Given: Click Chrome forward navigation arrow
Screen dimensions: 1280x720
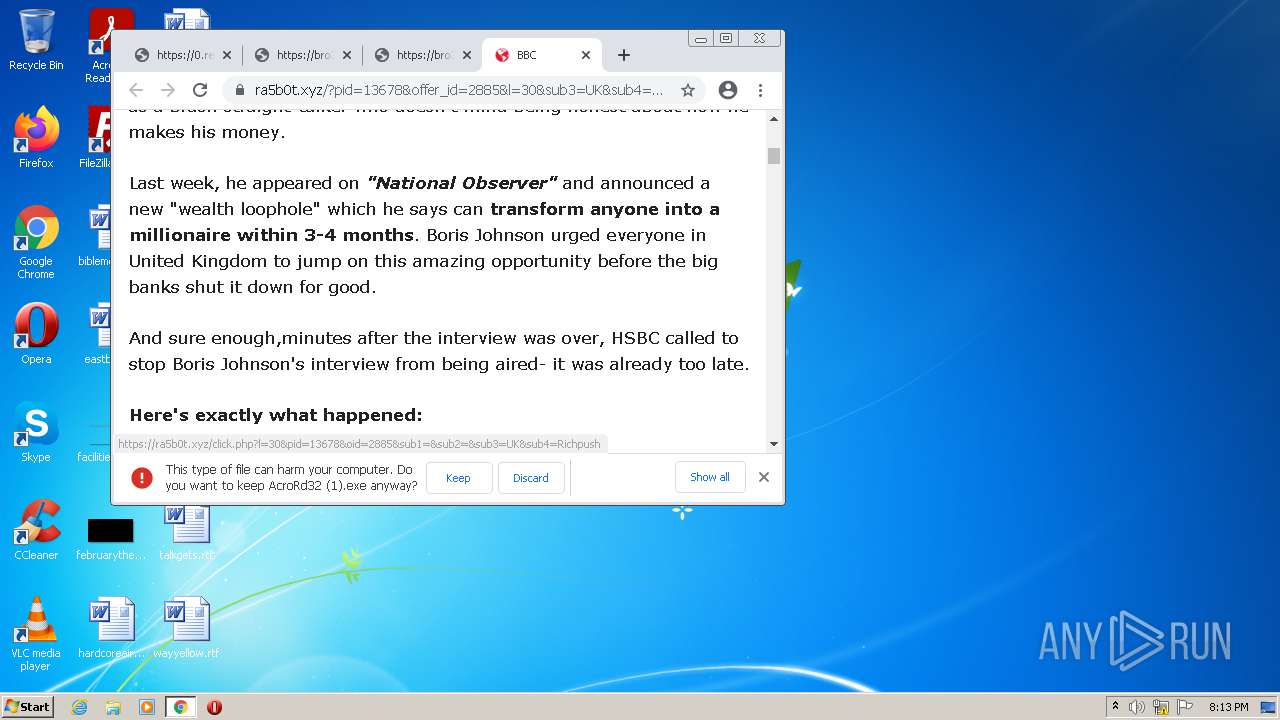Looking at the screenshot, I should tap(168, 90).
